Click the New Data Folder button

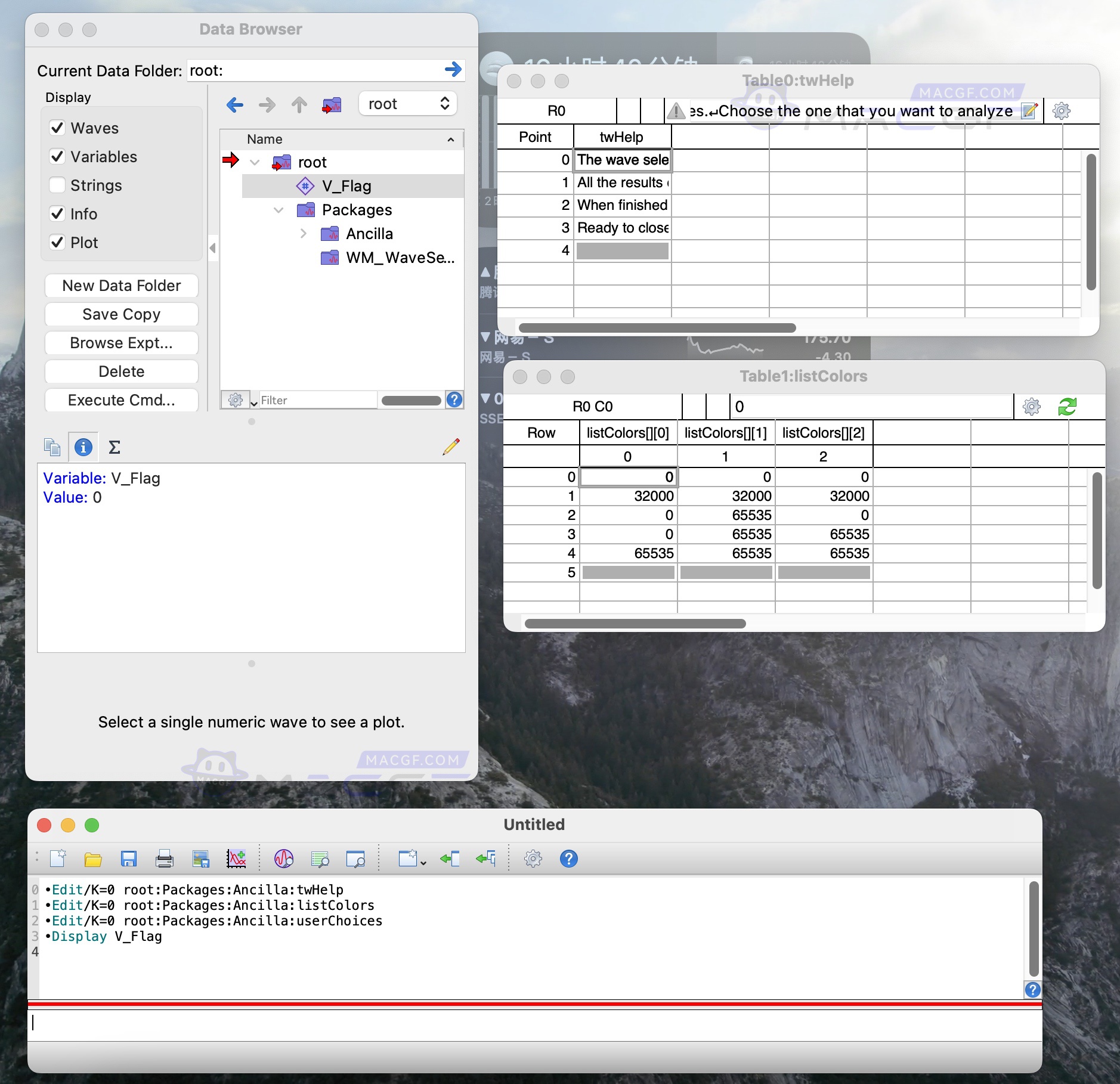121,286
